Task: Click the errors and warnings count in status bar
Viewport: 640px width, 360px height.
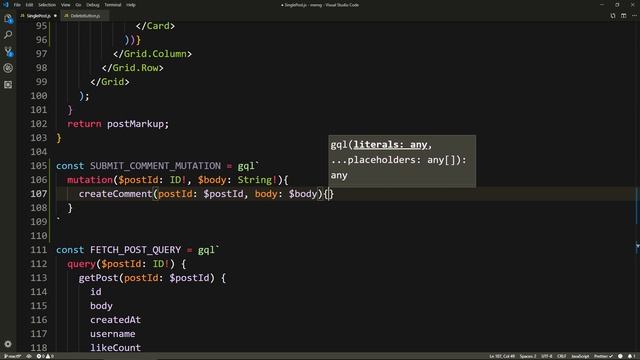Action: tap(45, 356)
